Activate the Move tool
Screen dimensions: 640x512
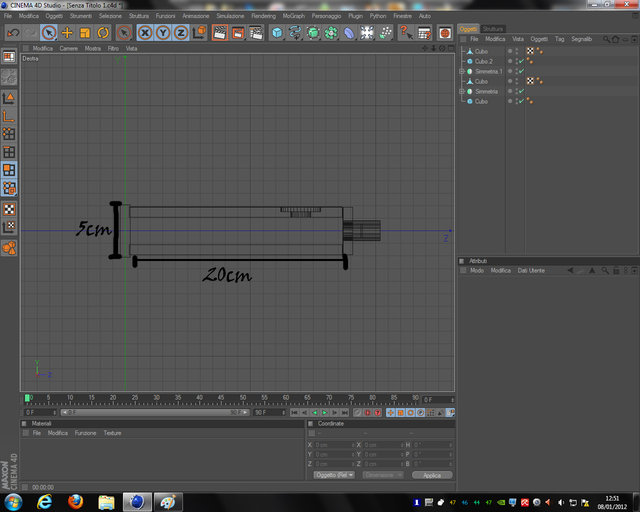pyautogui.click(x=67, y=33)
